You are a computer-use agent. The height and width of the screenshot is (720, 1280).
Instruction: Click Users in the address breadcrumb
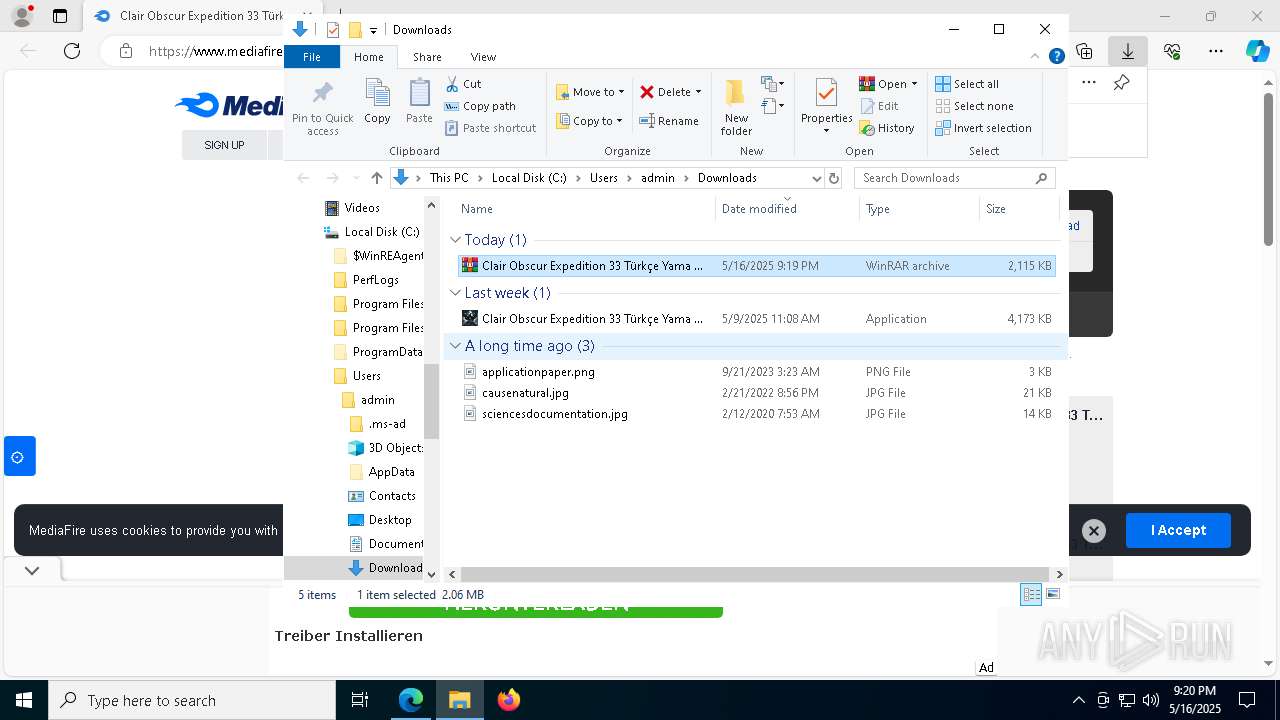coord(603,178)
